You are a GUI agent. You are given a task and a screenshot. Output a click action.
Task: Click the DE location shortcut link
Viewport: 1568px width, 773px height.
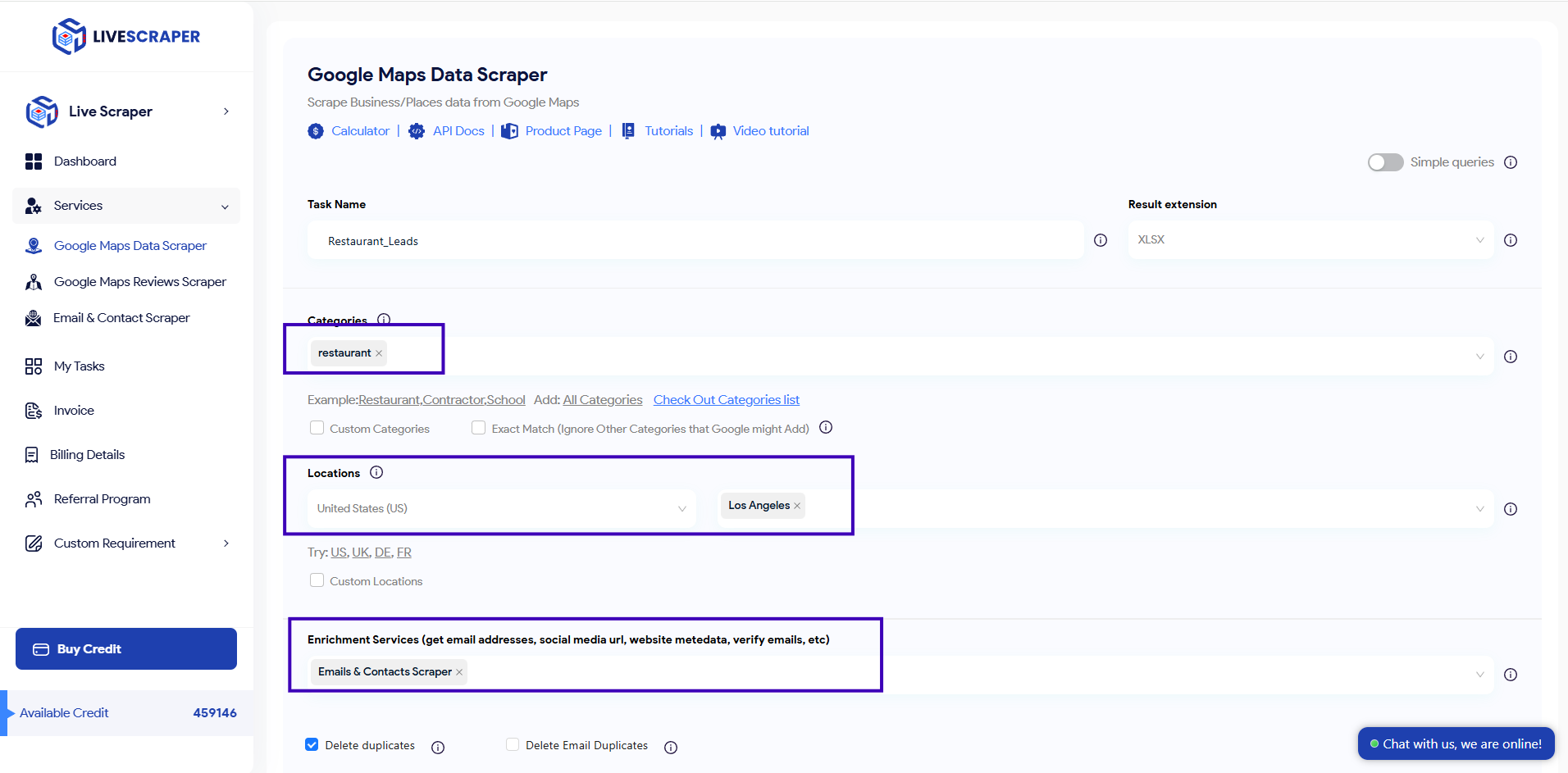(x=383, y=552)
